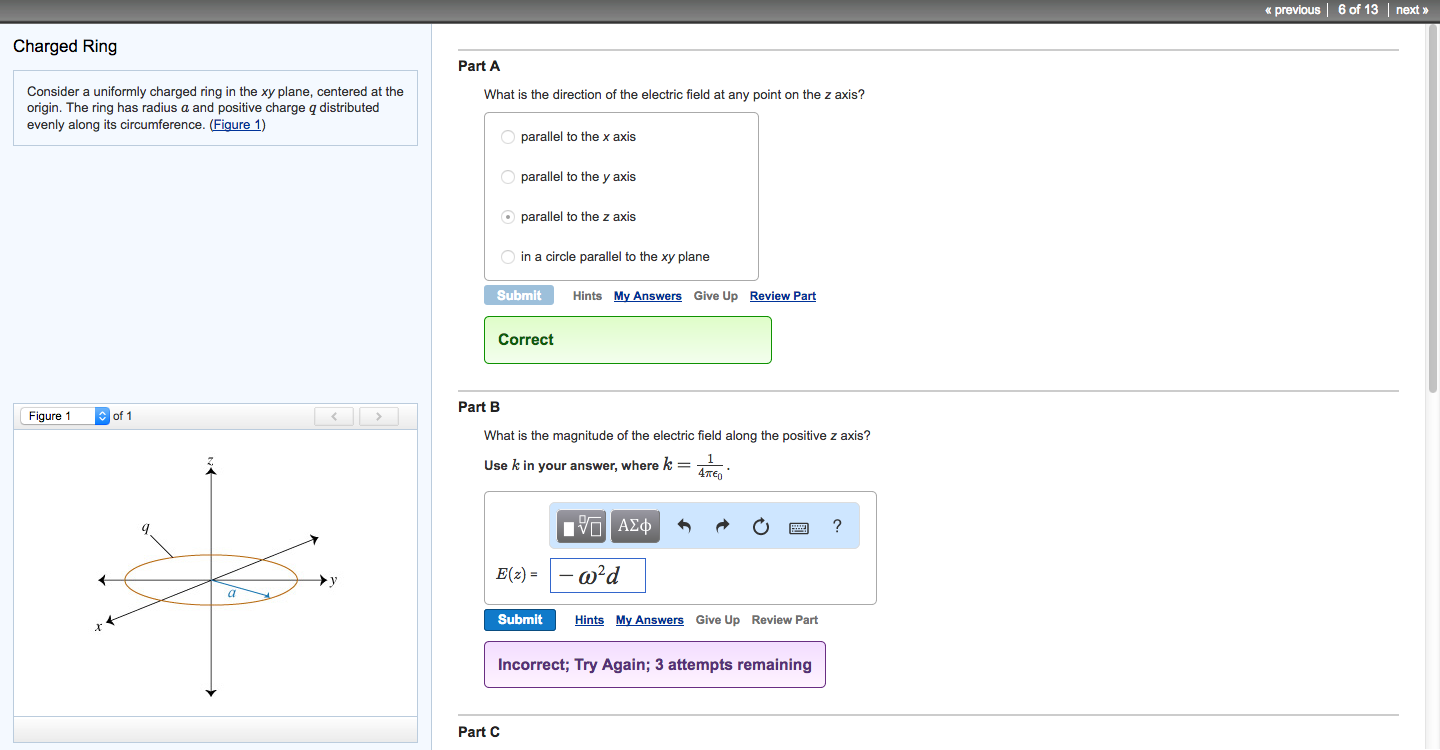
Task: Undo the last equation edit
Action: coord(684,525)
